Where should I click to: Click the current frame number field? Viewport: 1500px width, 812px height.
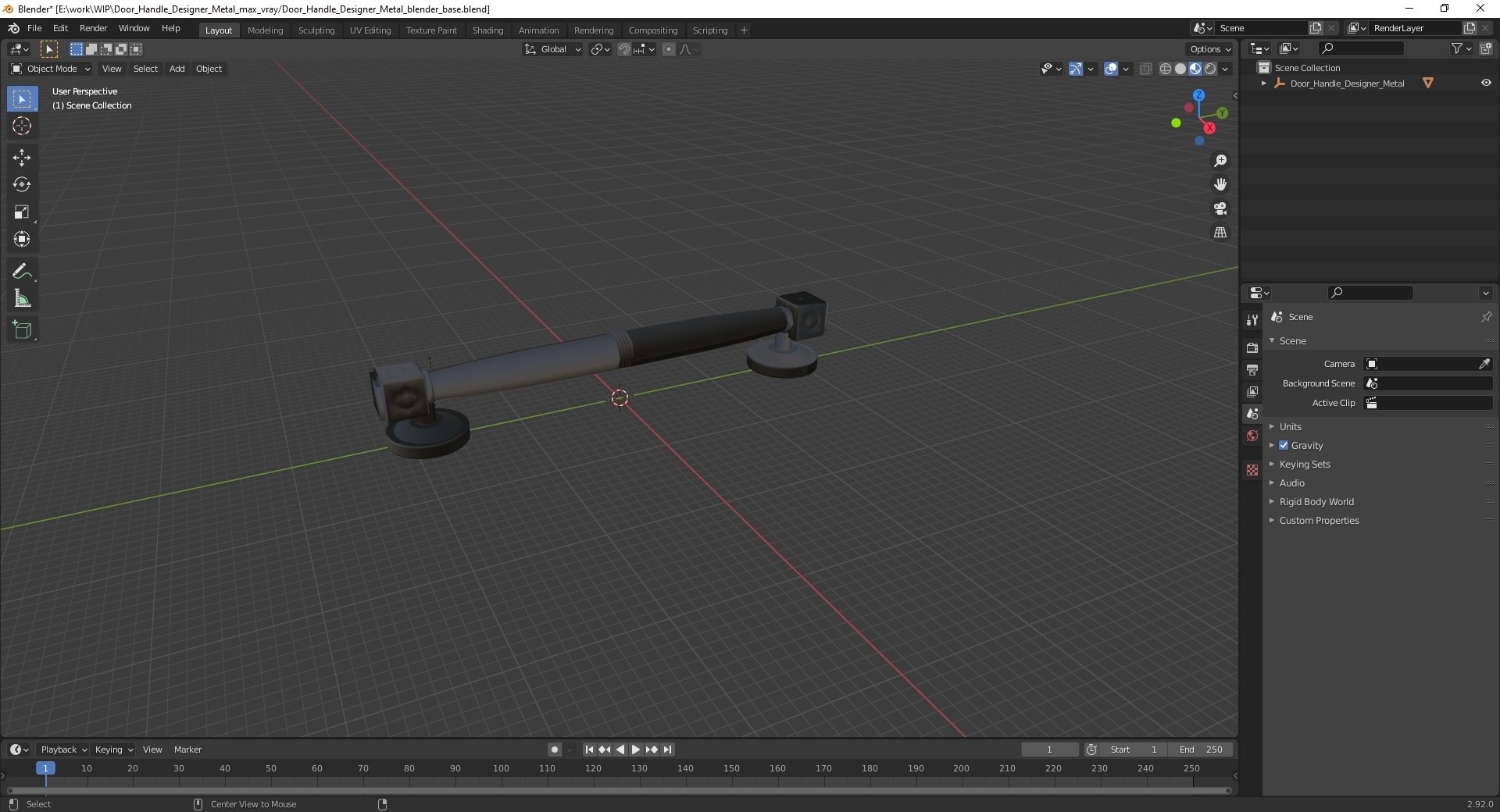click(x=1049, y=750)
